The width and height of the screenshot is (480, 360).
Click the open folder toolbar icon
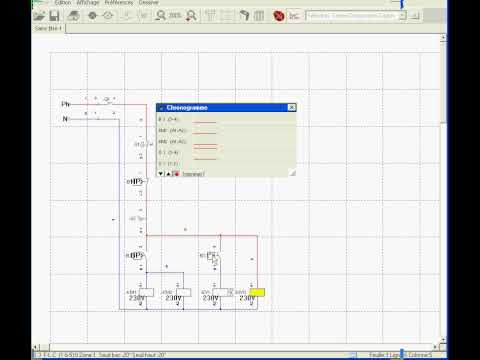click(39, 16)
